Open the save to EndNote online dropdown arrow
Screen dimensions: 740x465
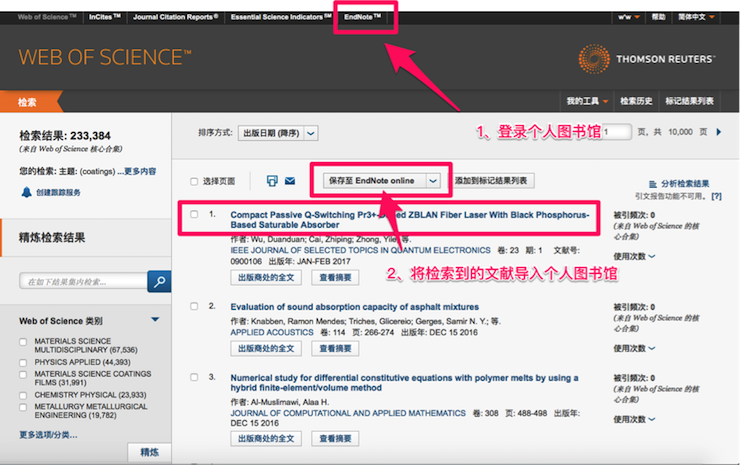point(433,181)
